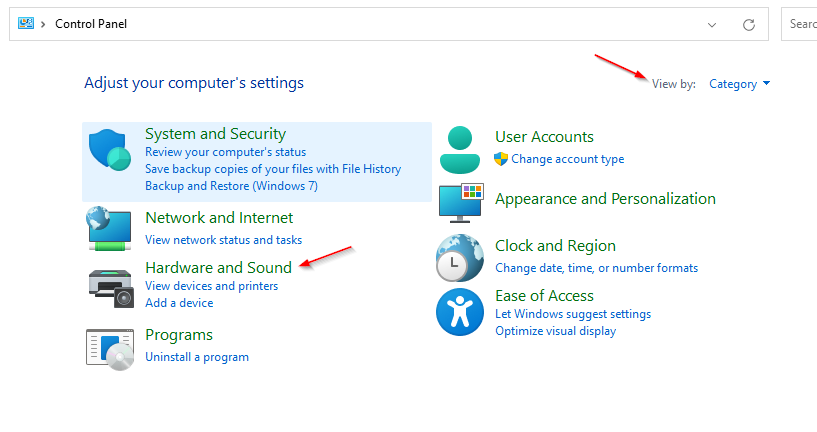Select Let Windows suggest settings
Viewport: 817px width, 432px height.
[x=573, y=314]
